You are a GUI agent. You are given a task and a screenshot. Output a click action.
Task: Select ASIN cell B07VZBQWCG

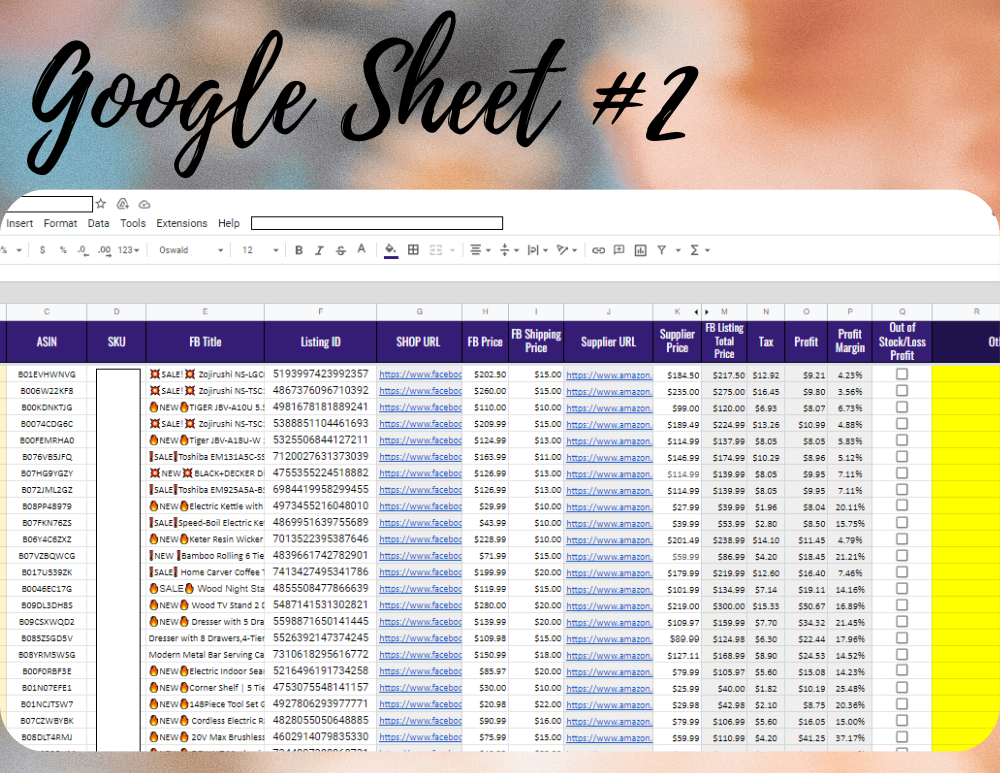(x=47, y=556)
